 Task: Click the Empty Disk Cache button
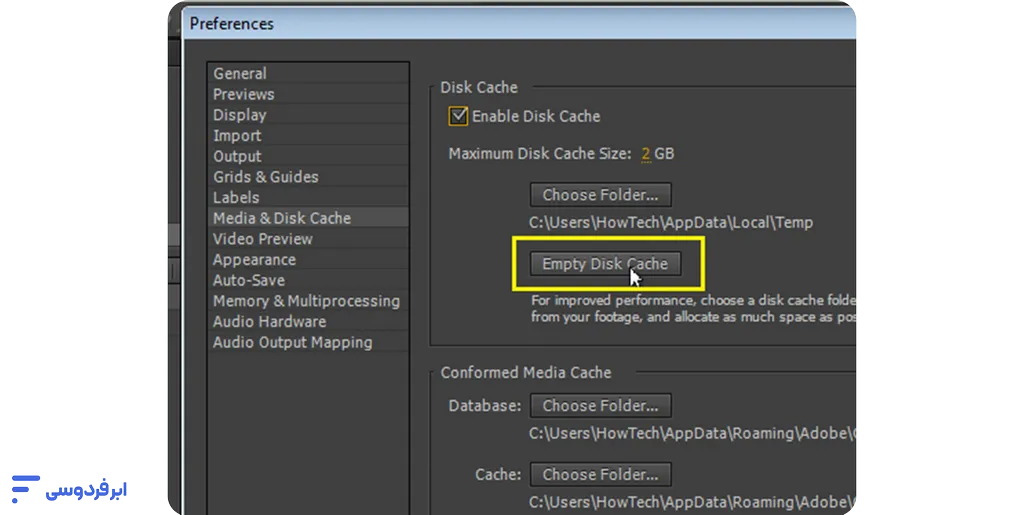605,264
